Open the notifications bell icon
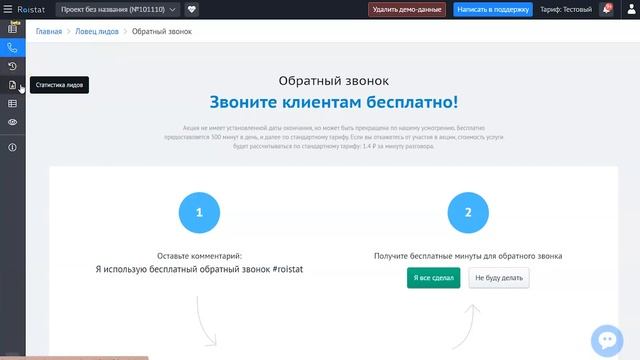The height and width of the screenshot is (360, 640). tap(607, 9)
